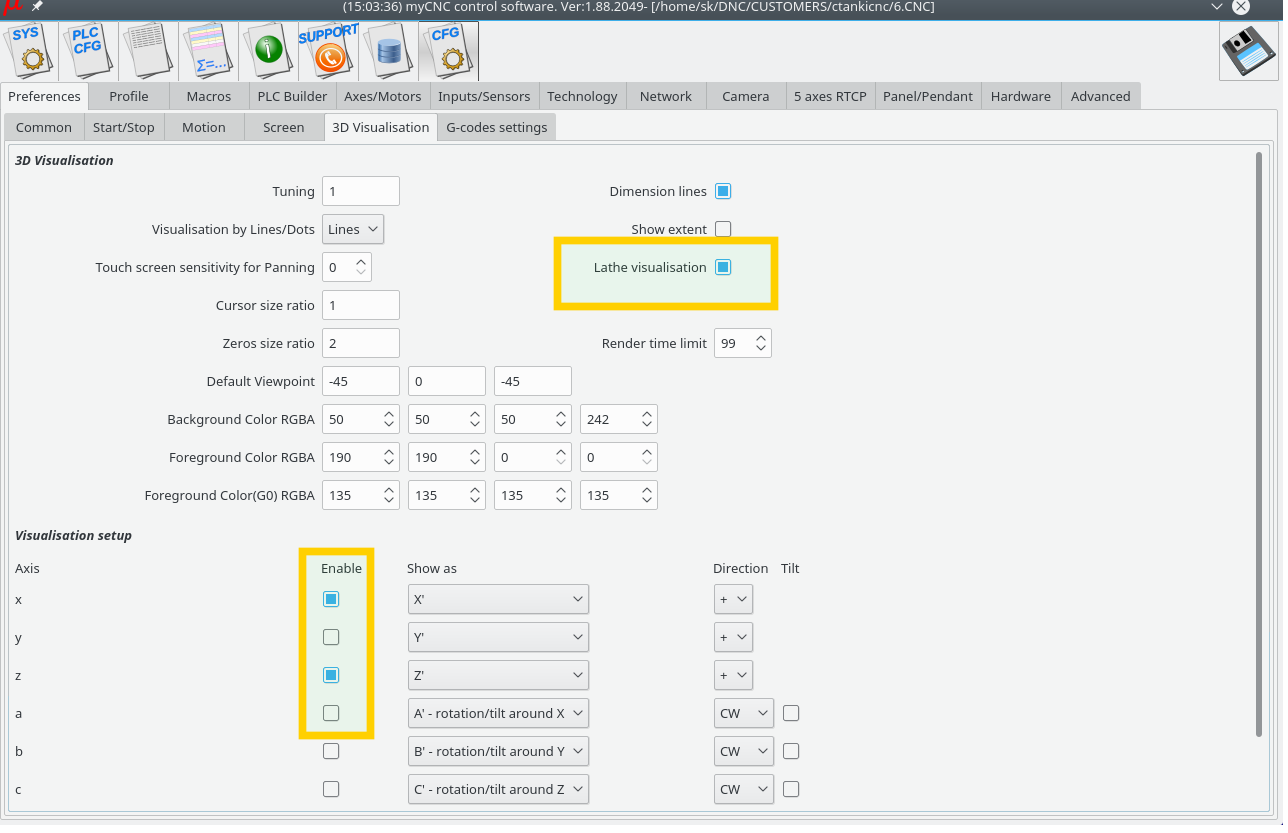Switch to the Motion sub-tab
This screenshot has width=1288, height=833.
click(203, 127)
